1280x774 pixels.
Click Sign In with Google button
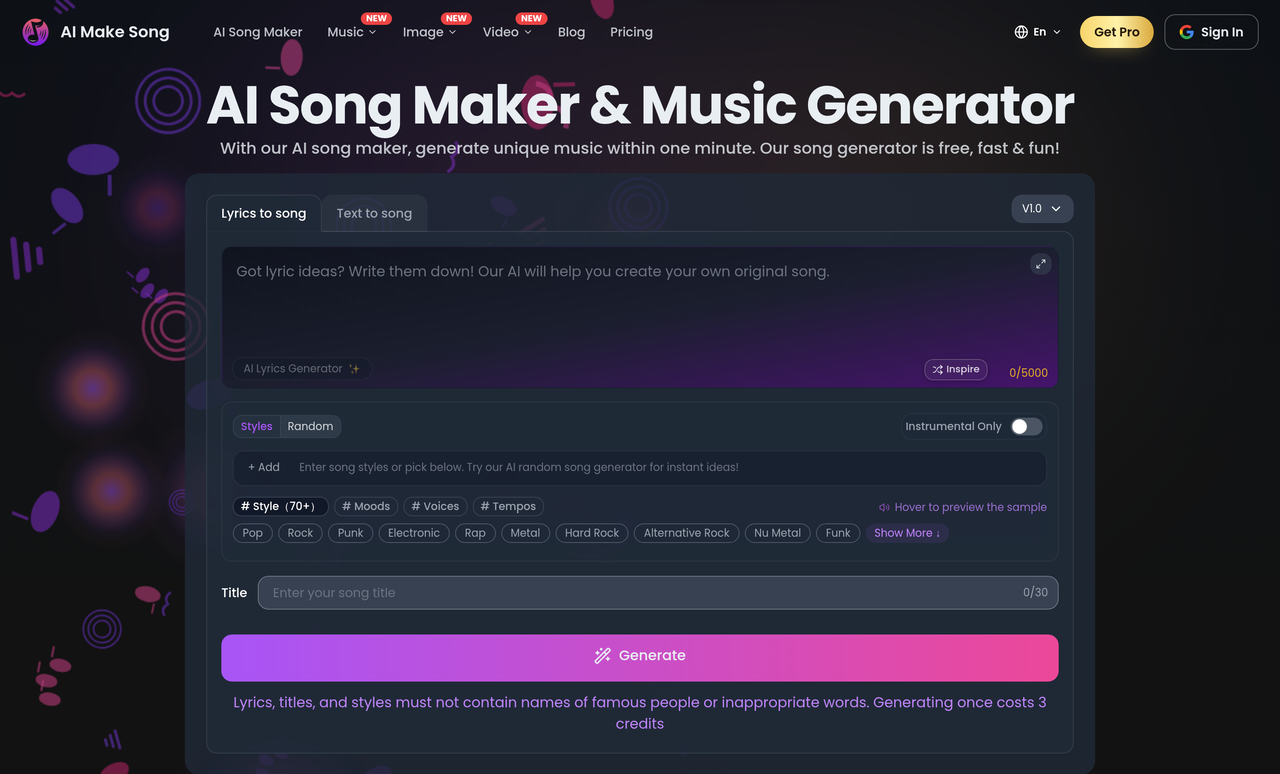tap(1211, 32)
